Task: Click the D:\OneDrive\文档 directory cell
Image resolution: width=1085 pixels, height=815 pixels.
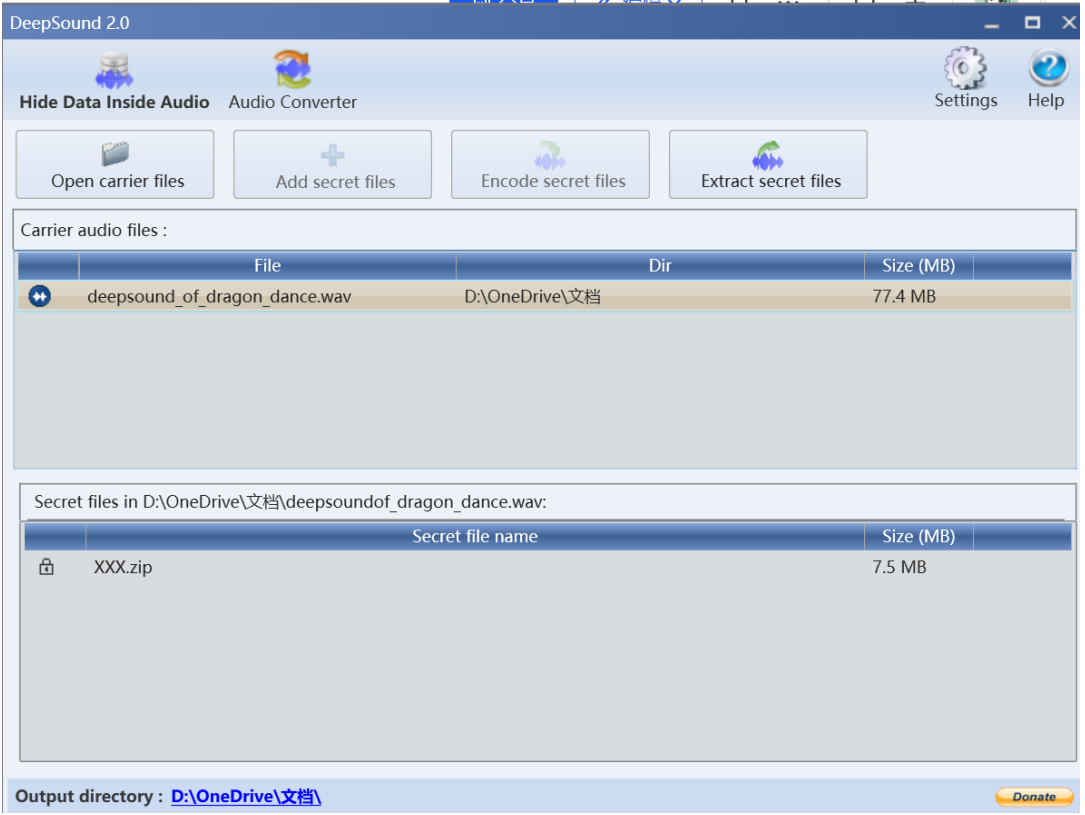Action: coord(532,297)
